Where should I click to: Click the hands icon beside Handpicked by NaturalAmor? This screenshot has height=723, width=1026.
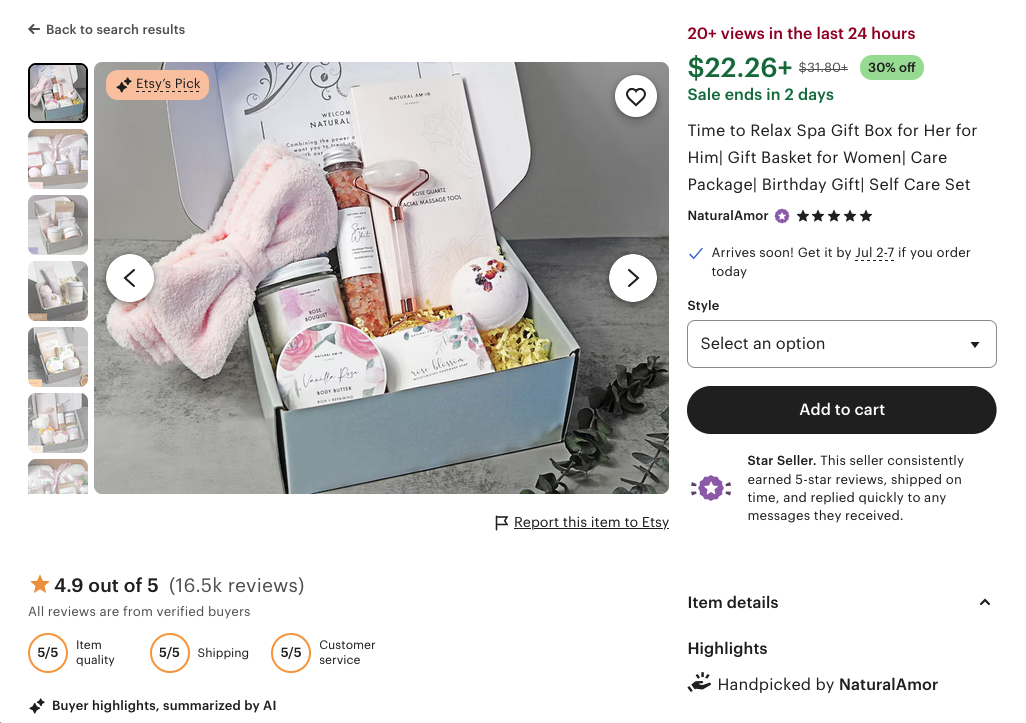699,683
